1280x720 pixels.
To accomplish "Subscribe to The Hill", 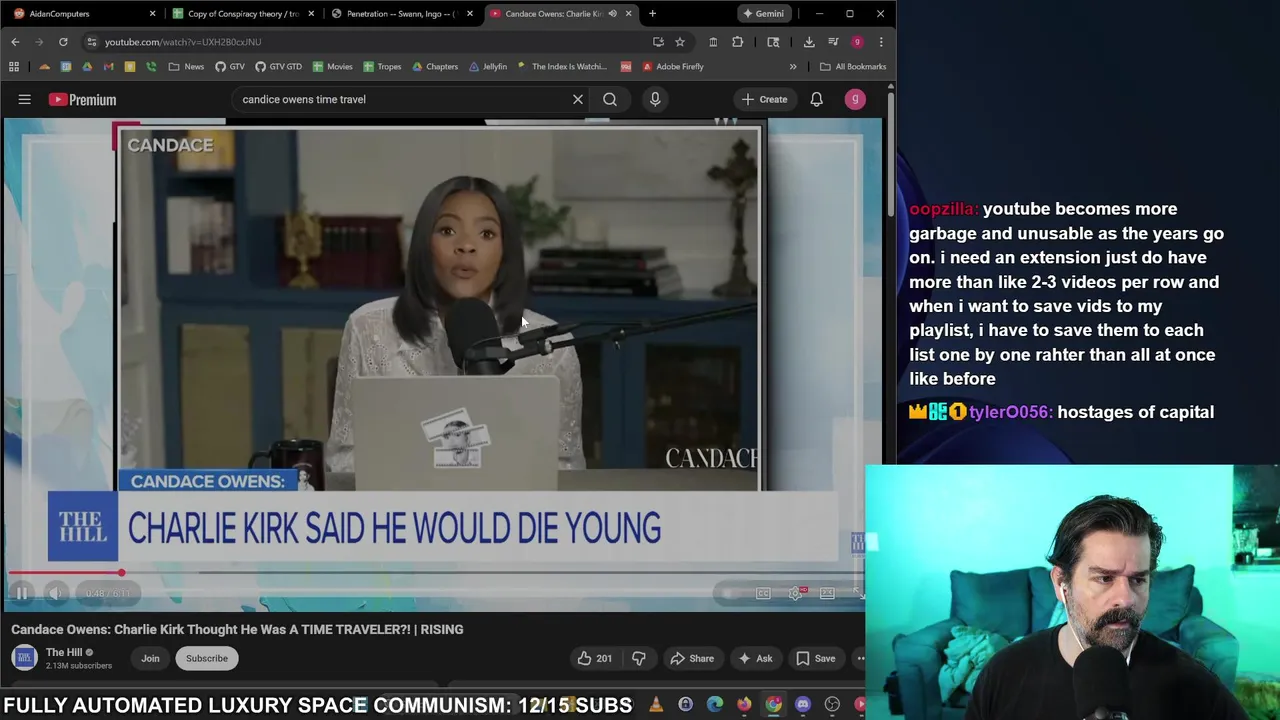I will (x=207, y=658).
